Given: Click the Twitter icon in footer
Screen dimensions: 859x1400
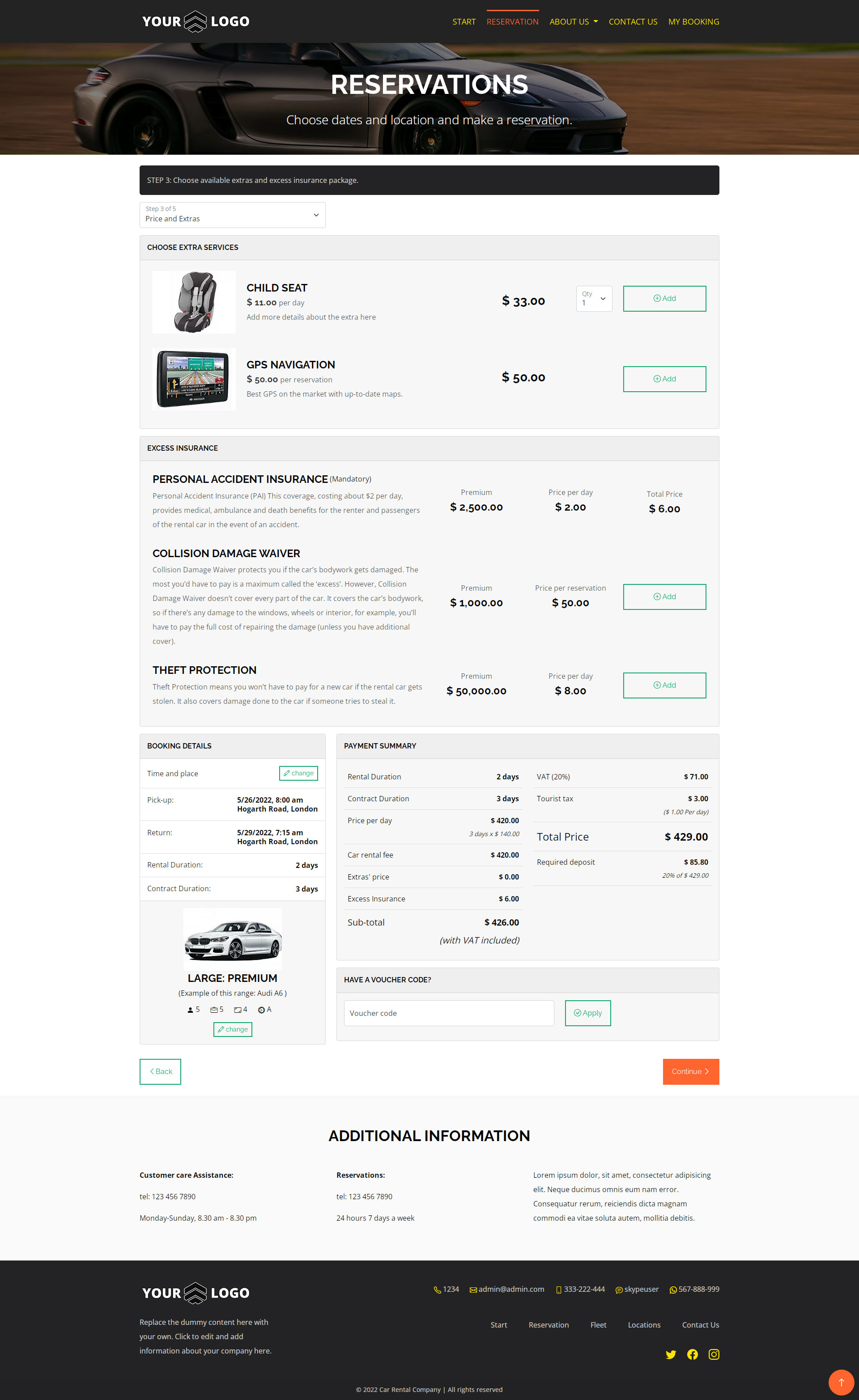Looking at the screenshot, I should (x=671, y=1354).
